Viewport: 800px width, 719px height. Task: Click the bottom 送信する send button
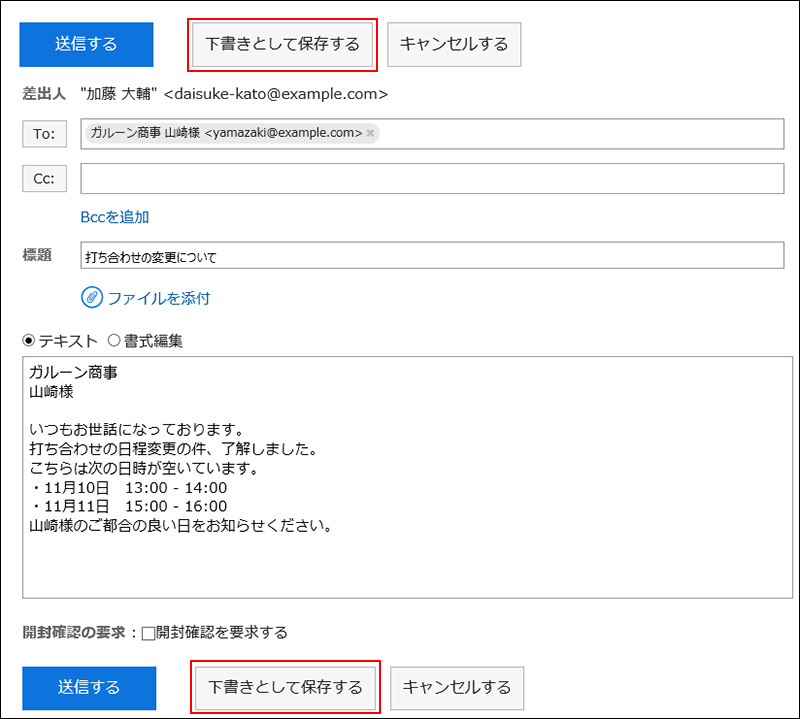(x=89, y=688)
